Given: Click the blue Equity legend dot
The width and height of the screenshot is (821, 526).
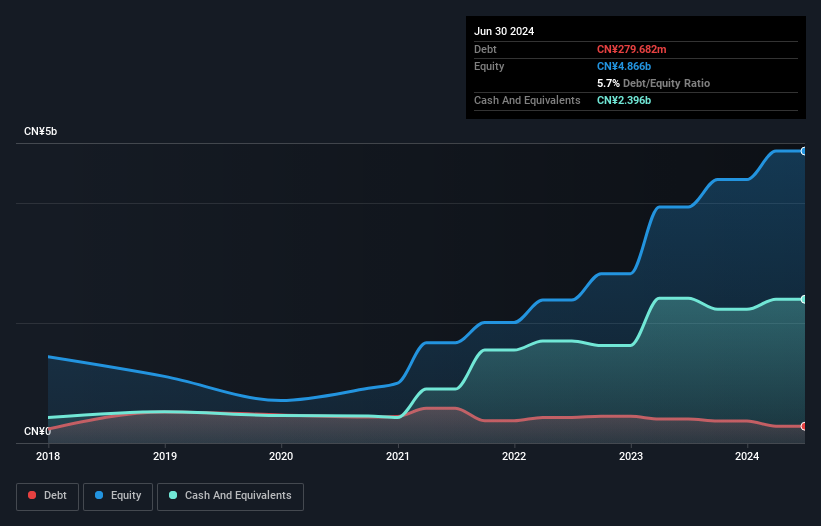Looking at the screenshot, I should pyautogui.click(x=99, y=495).
